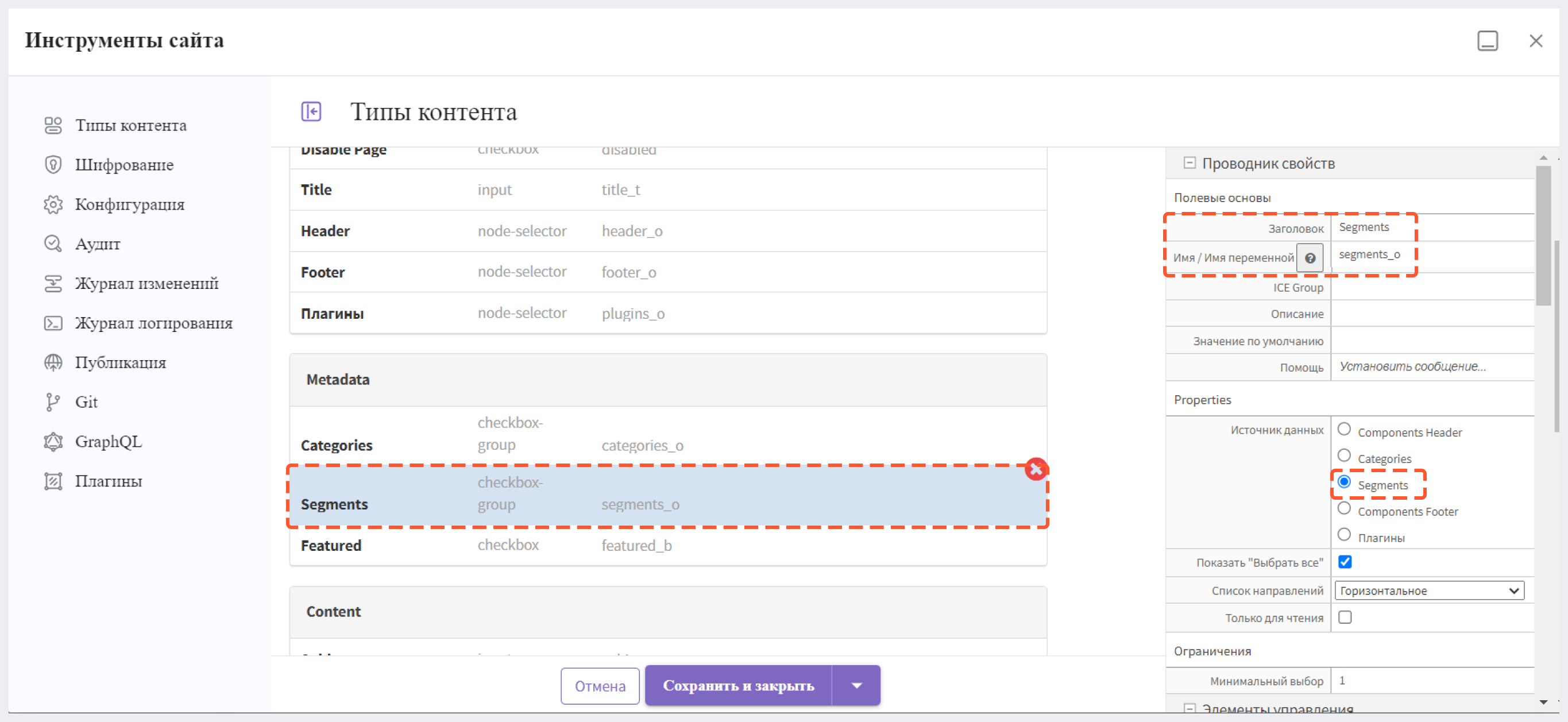Viewport: 1568px width, 722px height.
Task: Minimize the Инструменты сайта dialog
Action: point(1487,41)
